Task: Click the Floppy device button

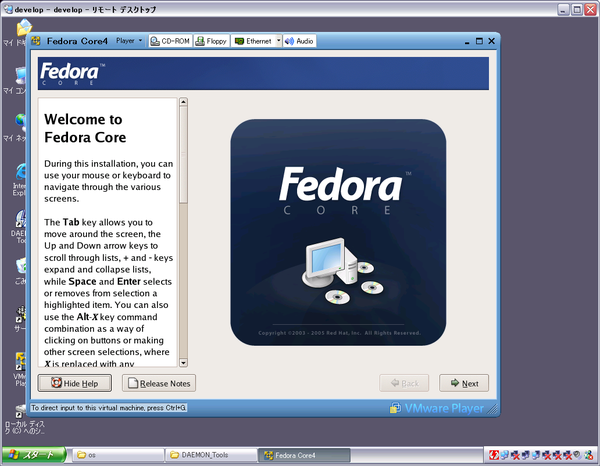Action: pyautogui.click(x=211, y=41)
